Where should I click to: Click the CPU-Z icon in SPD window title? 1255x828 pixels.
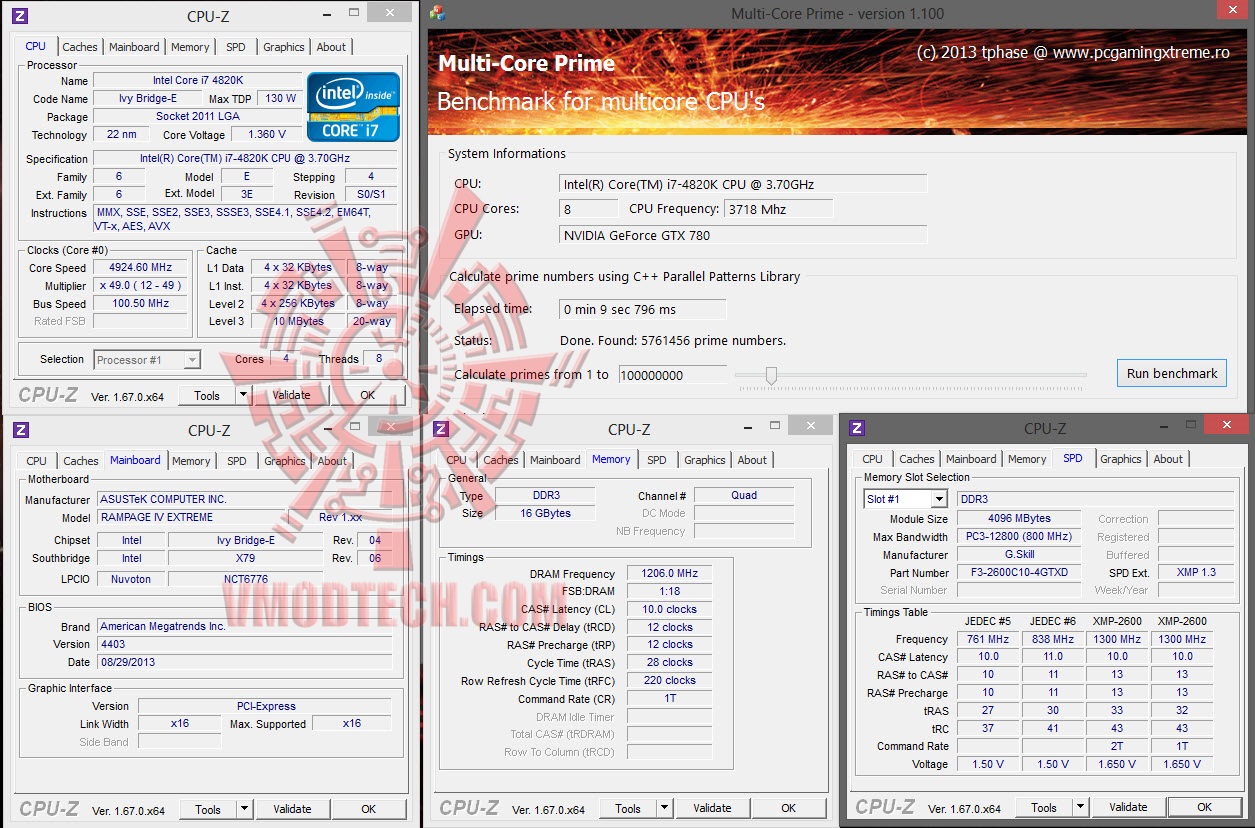[856, 428]
